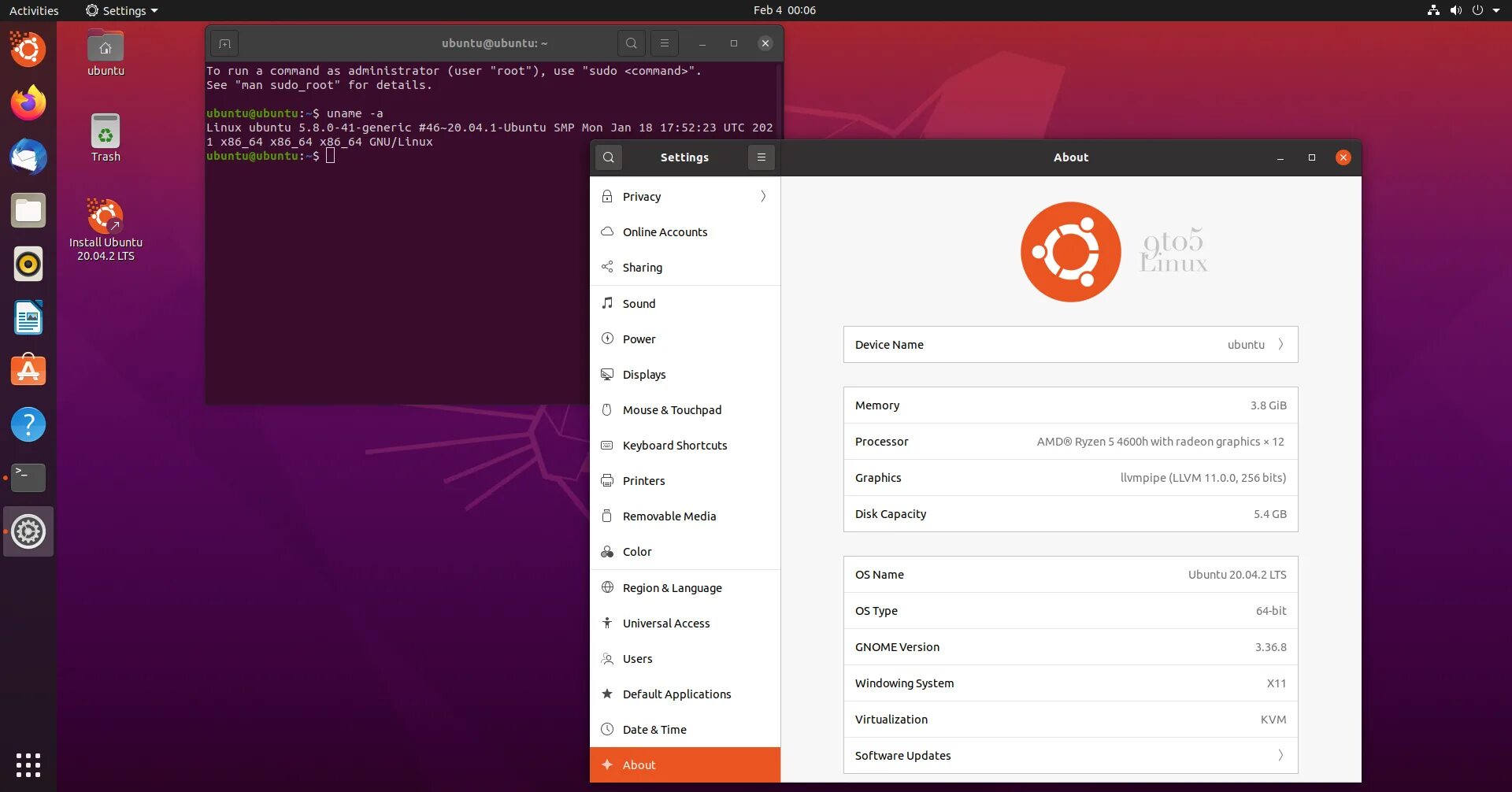Viewport: 1512px width, 792px height.
Task: Click Activities in the top bar
Action: (34, 10)
